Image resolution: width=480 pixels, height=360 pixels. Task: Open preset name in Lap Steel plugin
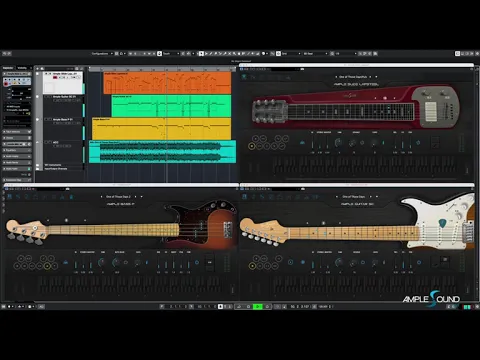click(353, 77)
